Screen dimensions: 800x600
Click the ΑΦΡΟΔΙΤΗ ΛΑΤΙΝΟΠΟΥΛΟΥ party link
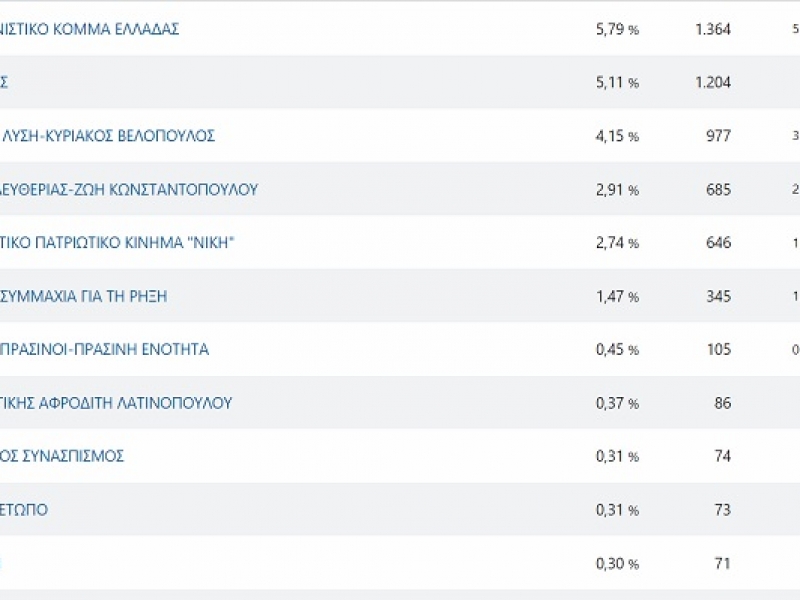[x=116, y=403]
